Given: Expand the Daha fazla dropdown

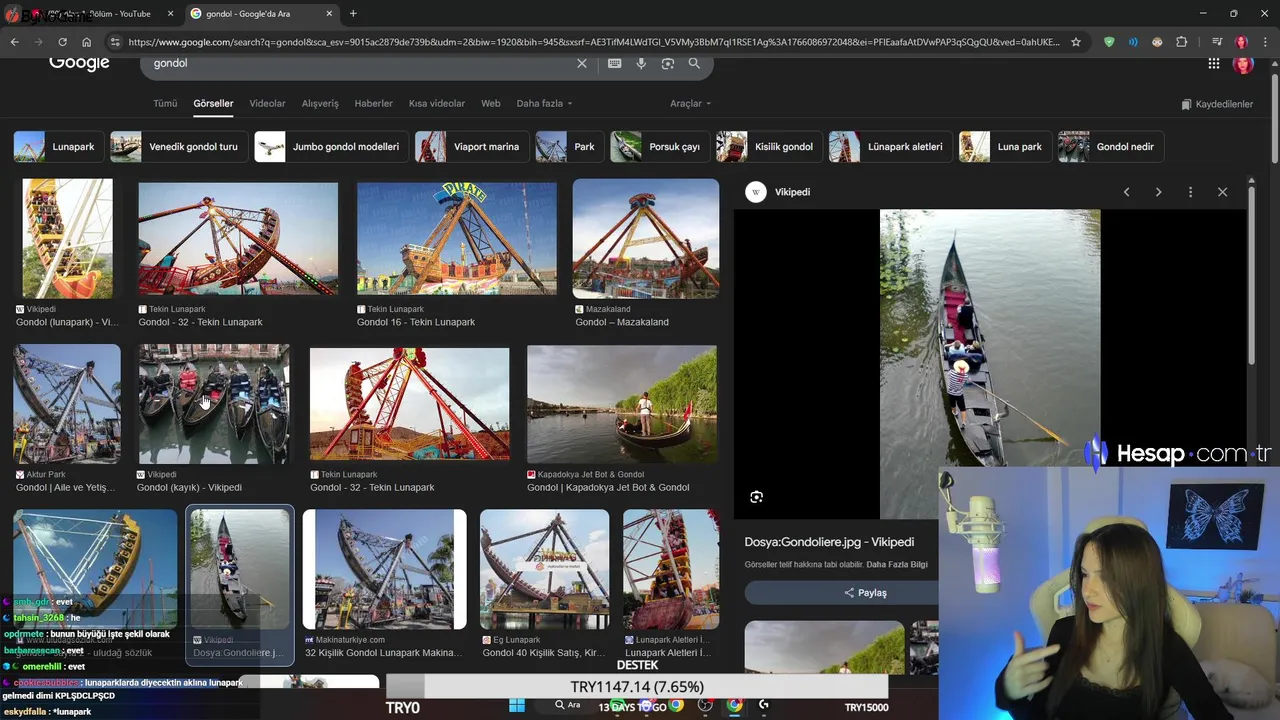Looking at the screenshot, I should pyautogui.click(x=544, y=104).
